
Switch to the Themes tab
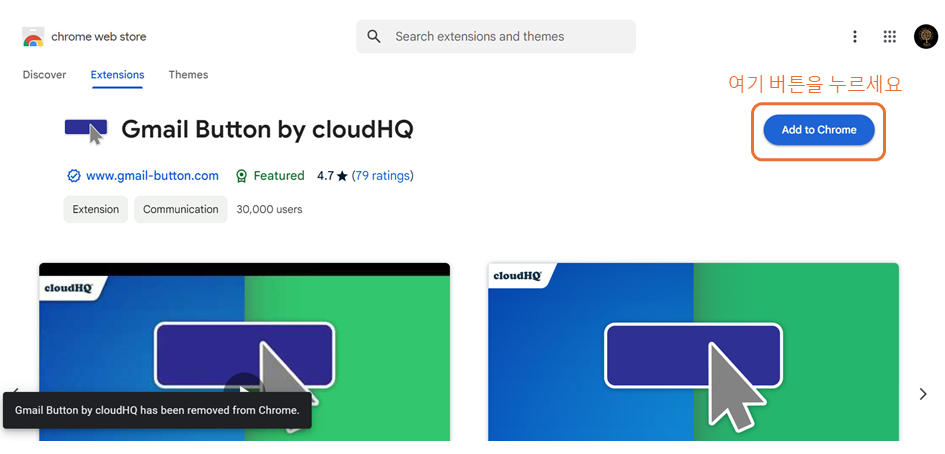(189, 75)
